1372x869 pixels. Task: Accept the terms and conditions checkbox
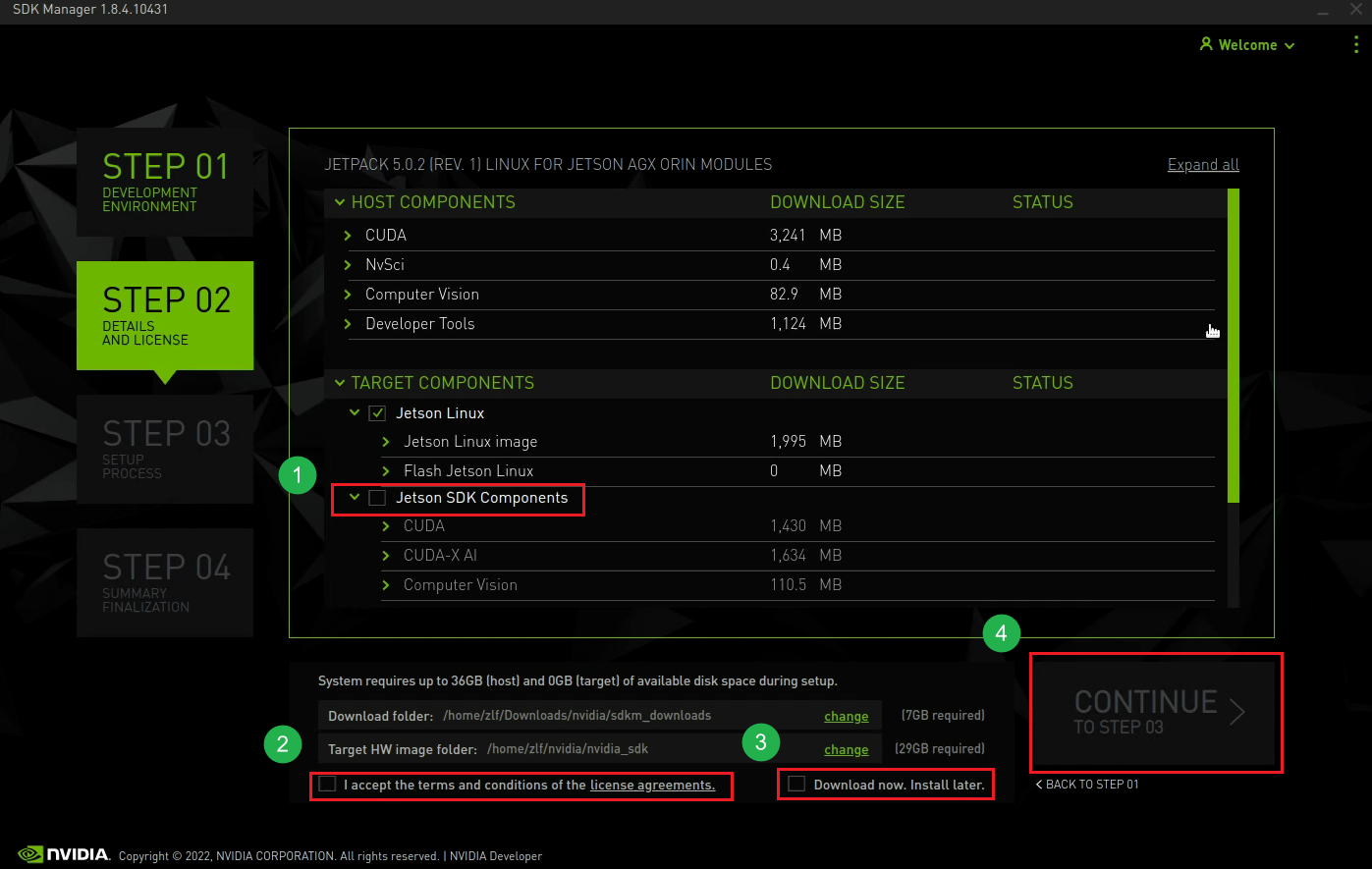(x=327, y=784)
